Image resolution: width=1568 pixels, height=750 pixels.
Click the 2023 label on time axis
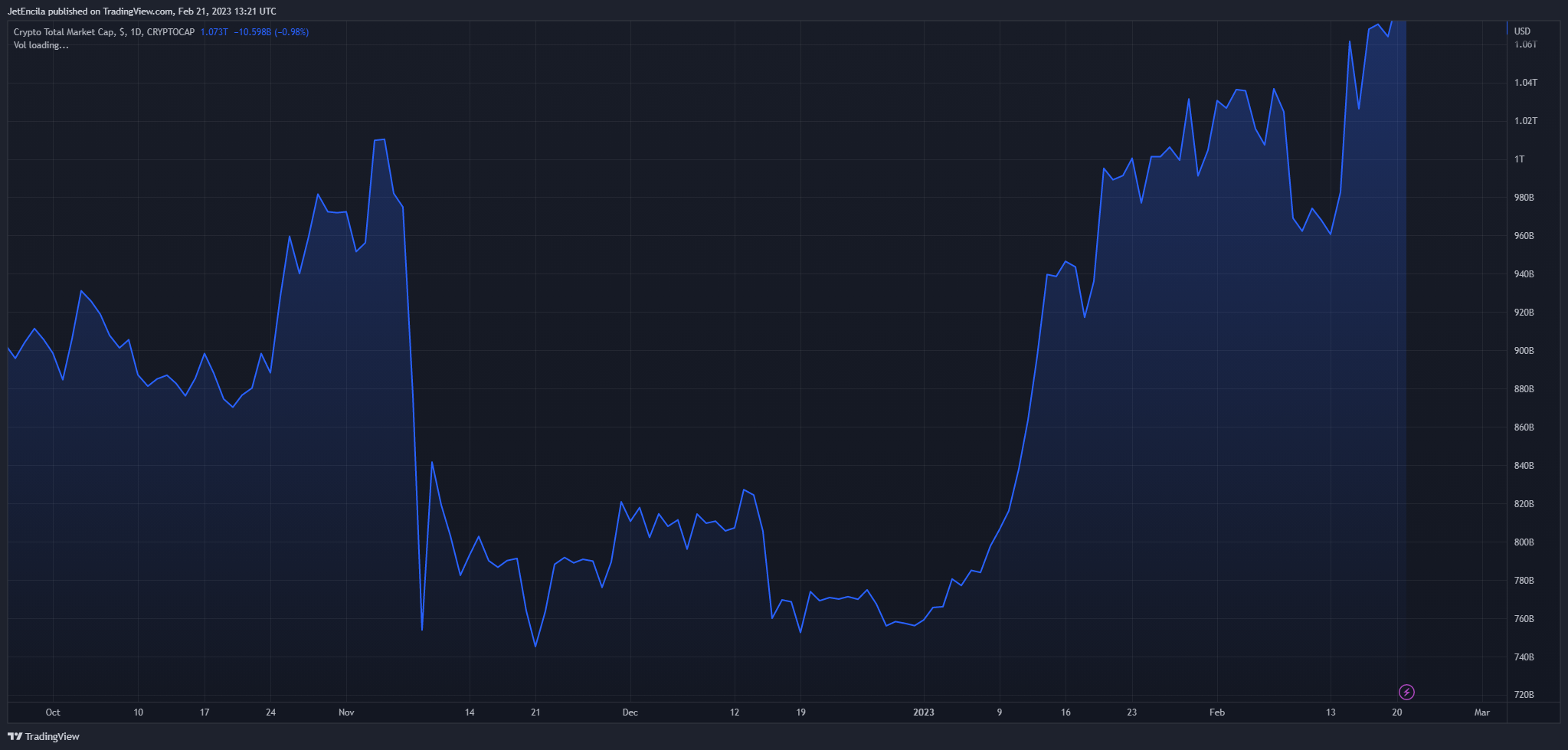924,712
